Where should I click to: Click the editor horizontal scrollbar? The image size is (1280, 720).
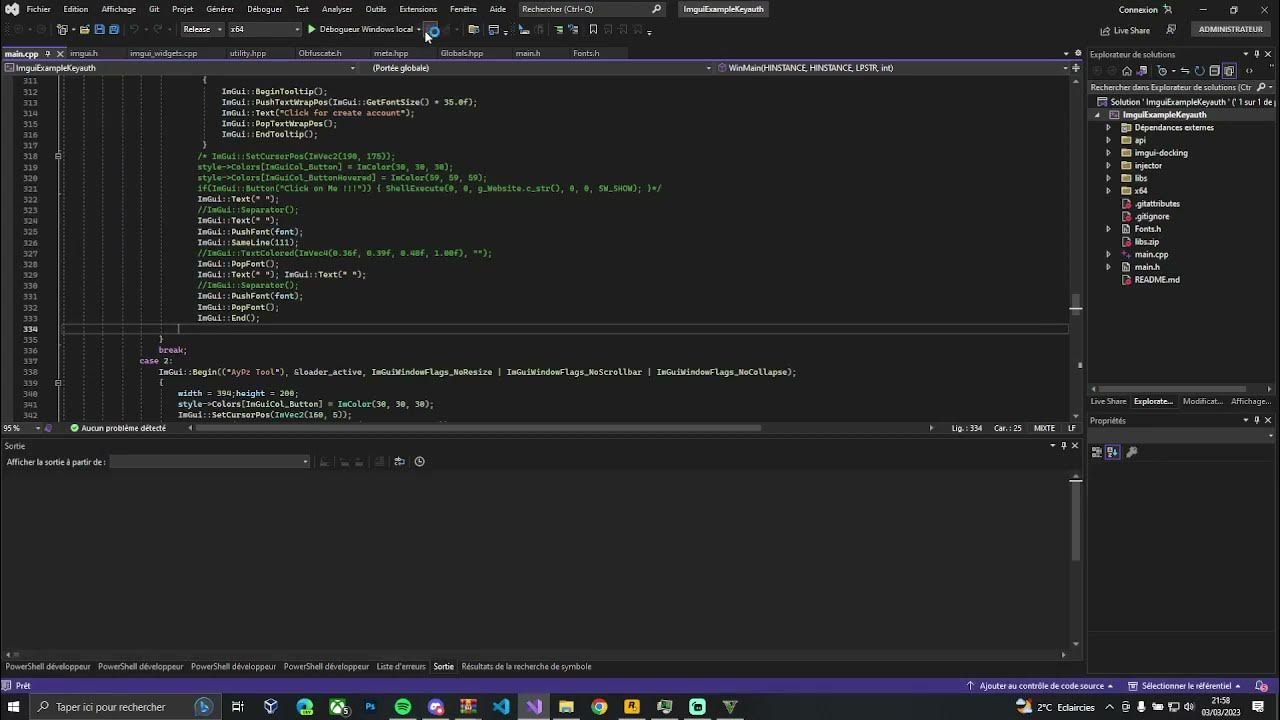click(478, 428)
